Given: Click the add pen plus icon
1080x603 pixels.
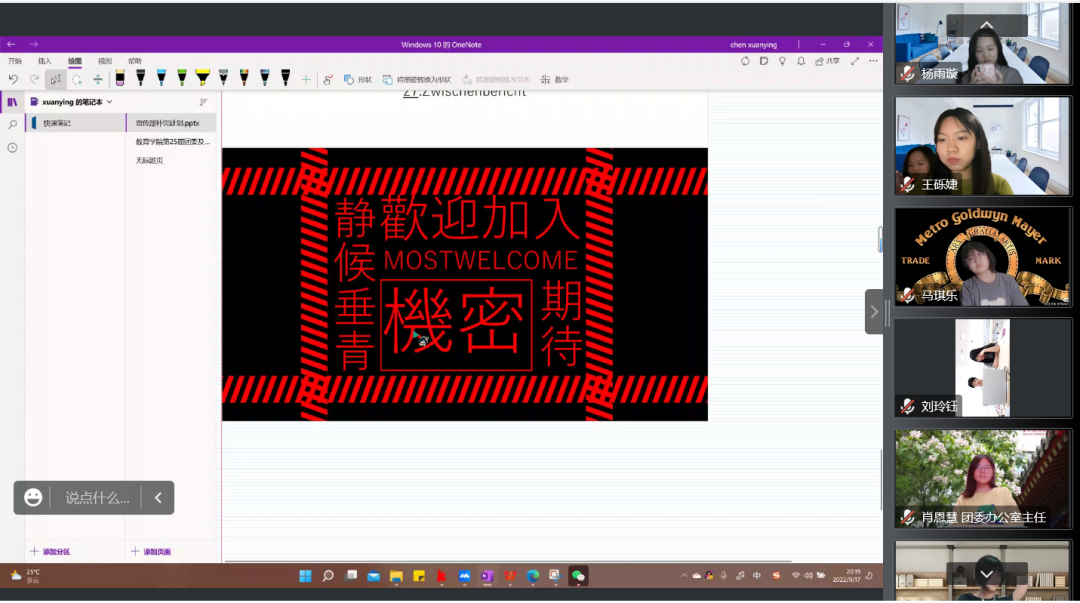Looking at the screenshot, I should click(x=306, y=79).
